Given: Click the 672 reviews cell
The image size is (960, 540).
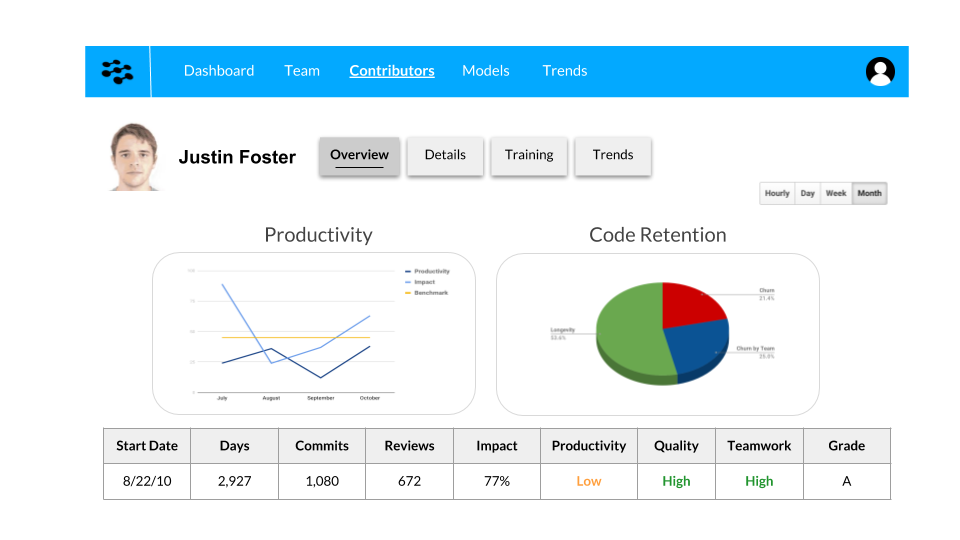Looking at the screenshot, I should click(410, 481).
